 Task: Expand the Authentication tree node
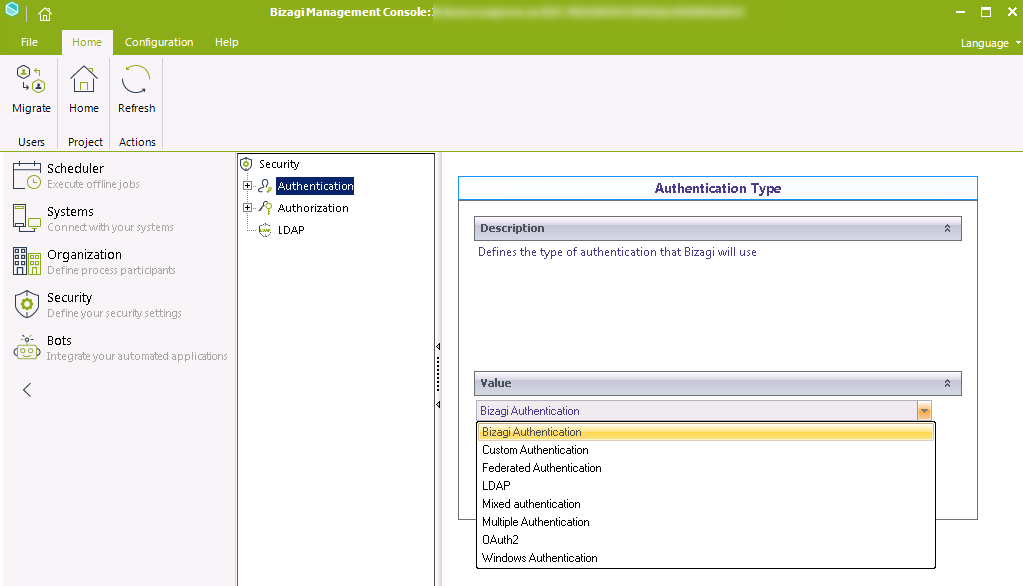247,186
